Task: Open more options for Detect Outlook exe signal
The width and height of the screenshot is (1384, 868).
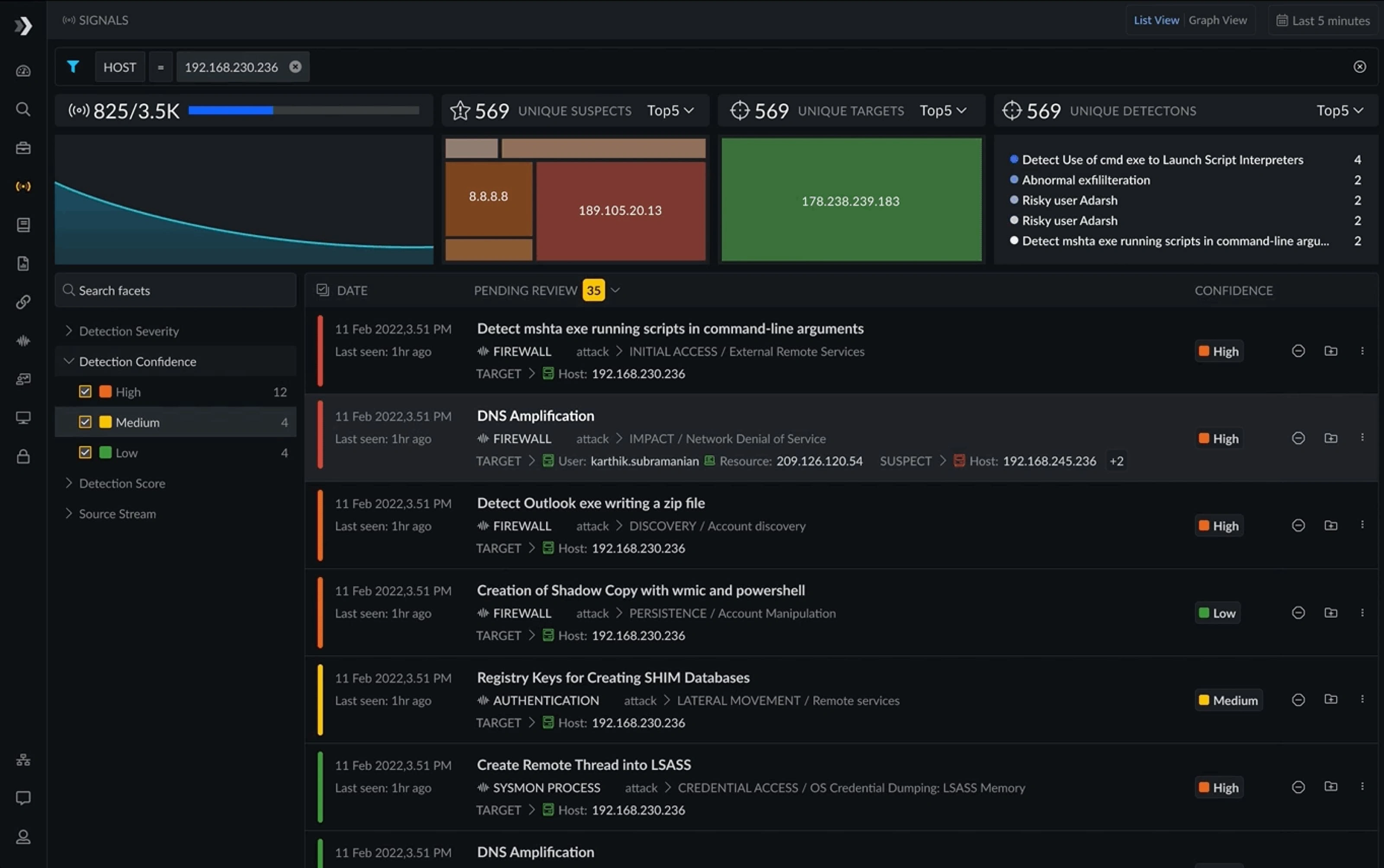Action: point(1362,525)
